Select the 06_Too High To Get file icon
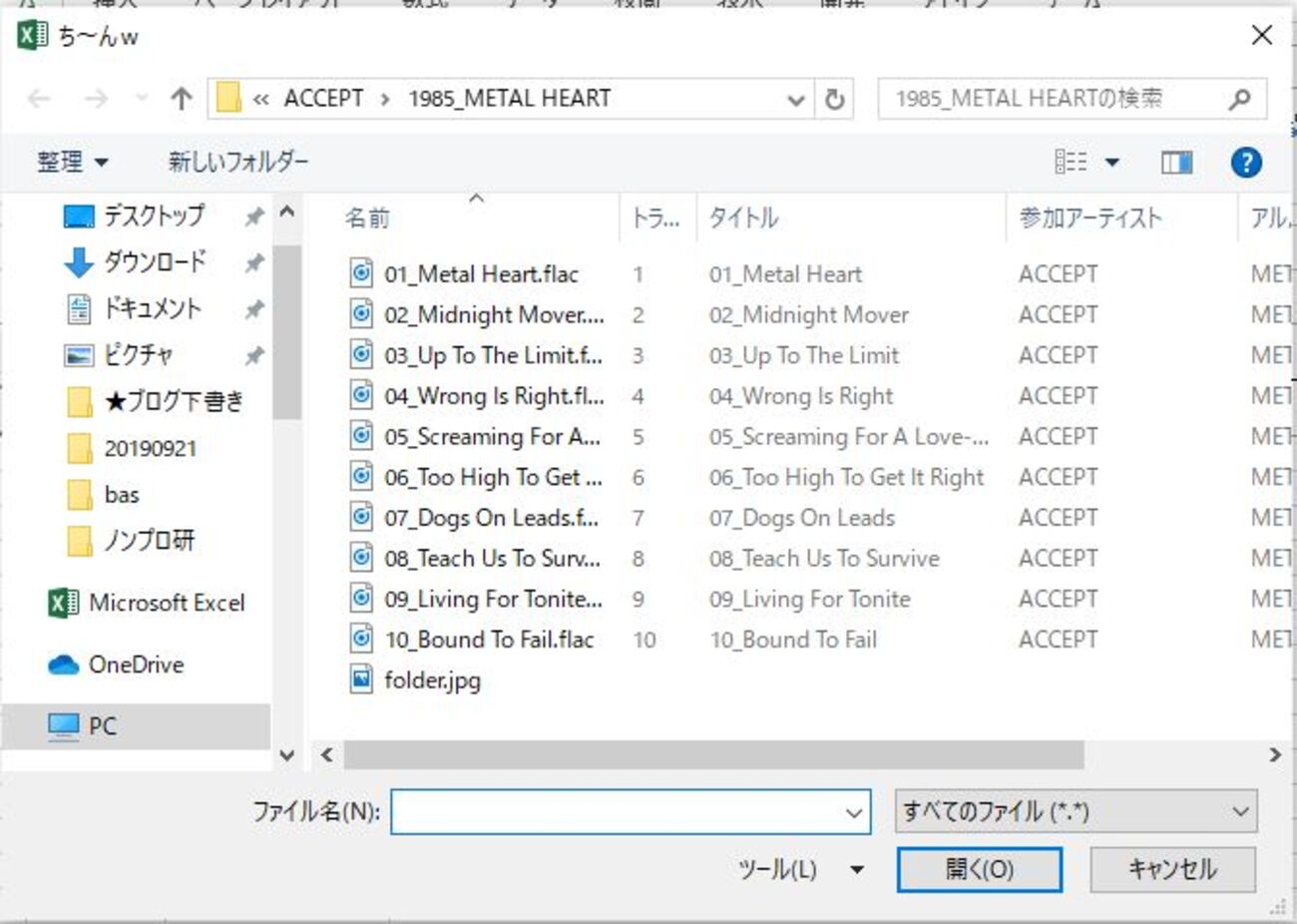This screenshot has height=924, width=1297. [361, 476]
